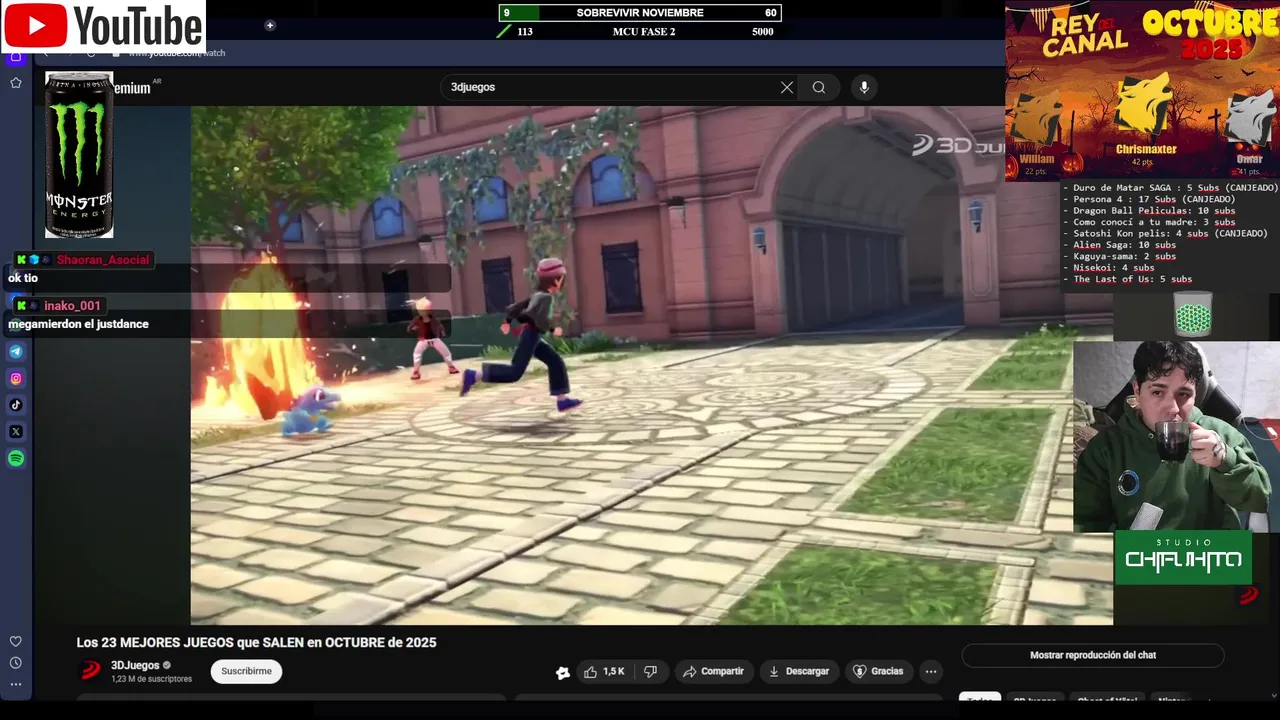The image size is (1280, 720).
Task: Open the three-dot sidebar options
Action: click(16, 685)
